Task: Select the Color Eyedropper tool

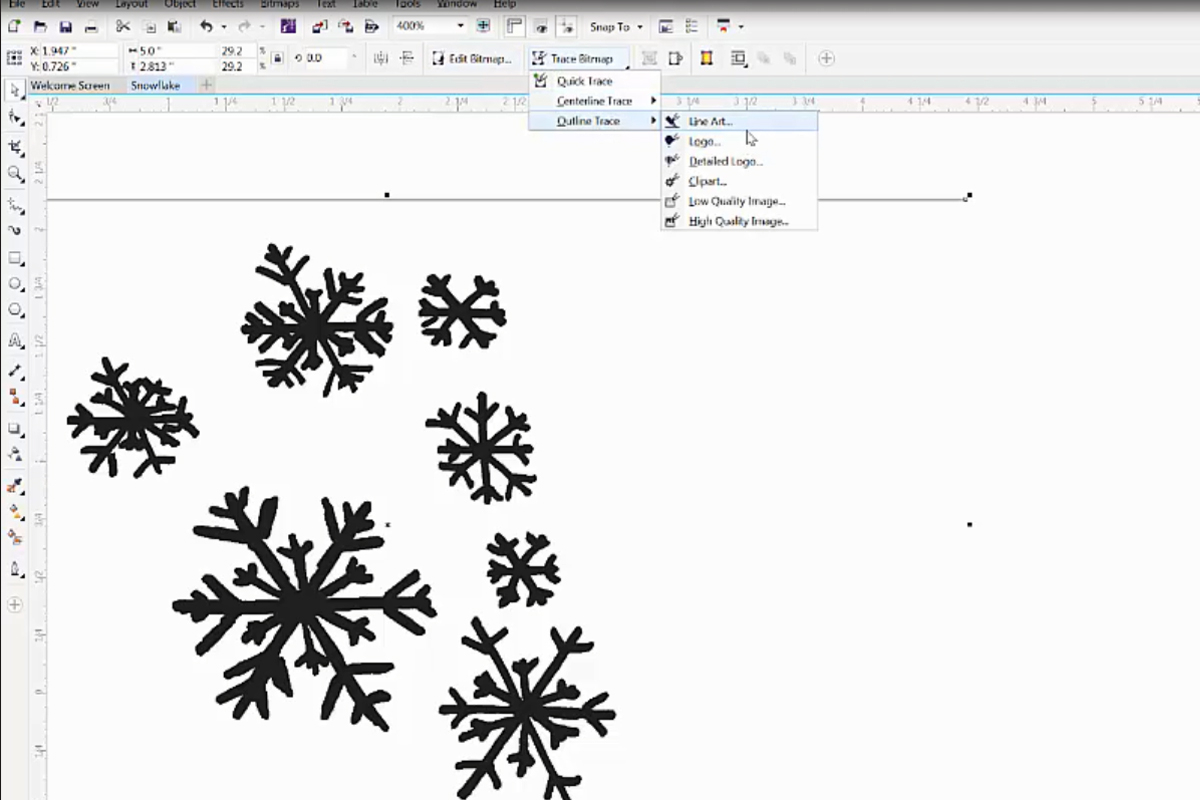Action: [x=15, y=486]
